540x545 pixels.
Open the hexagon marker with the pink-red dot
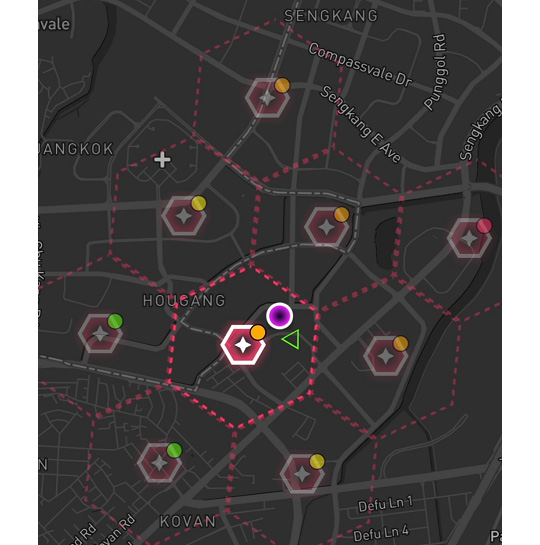click(469, 238)
